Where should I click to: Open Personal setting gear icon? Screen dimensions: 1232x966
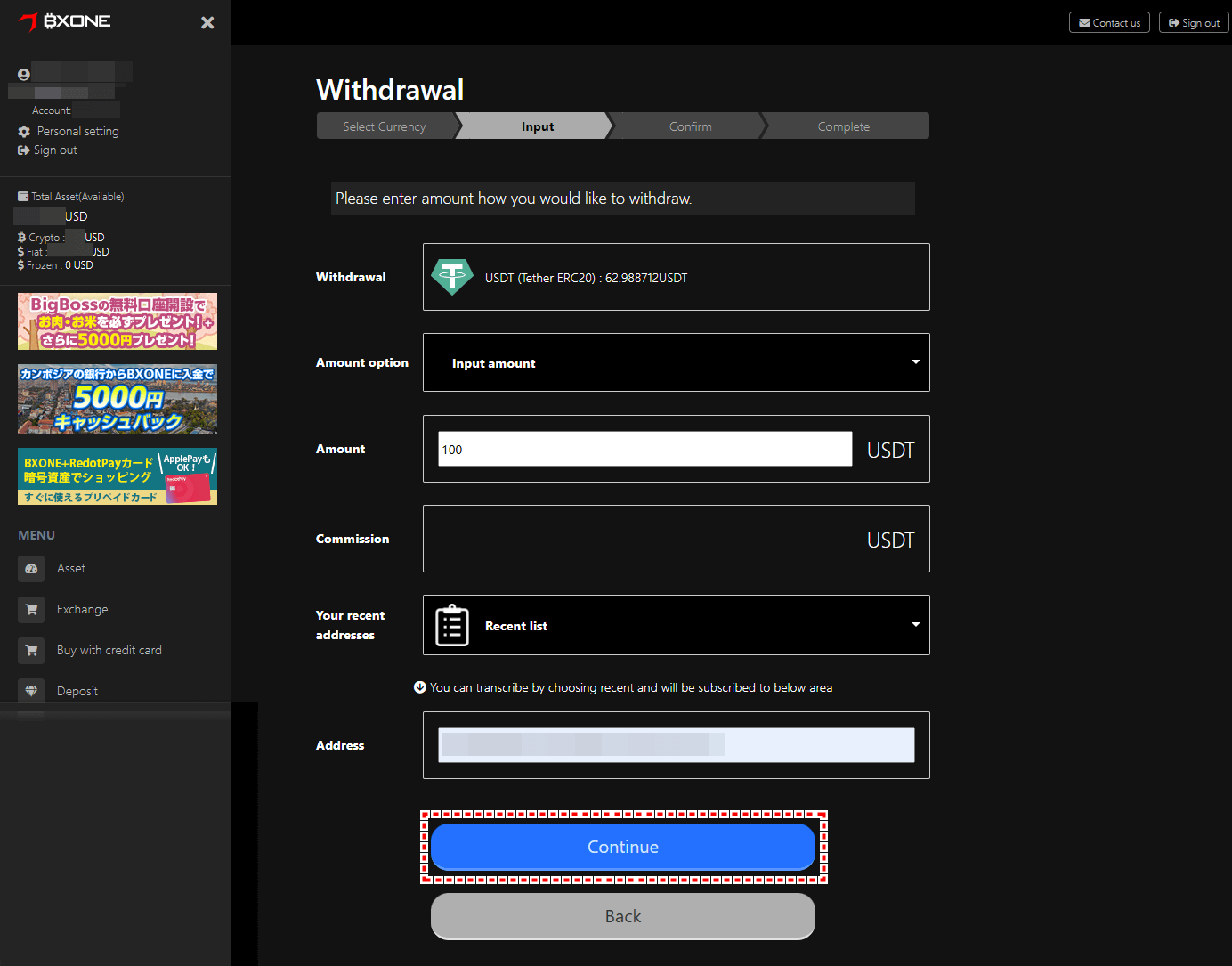coord(24,131)
